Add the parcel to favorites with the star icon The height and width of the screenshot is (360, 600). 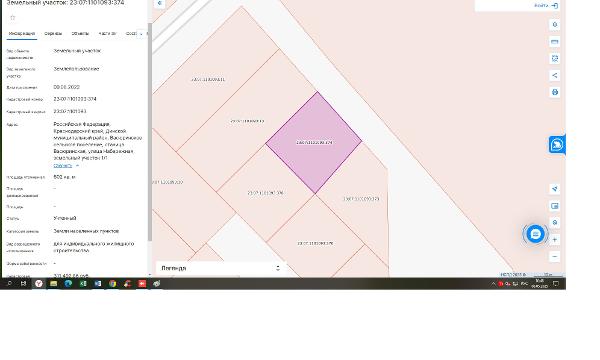pos(13,18)
